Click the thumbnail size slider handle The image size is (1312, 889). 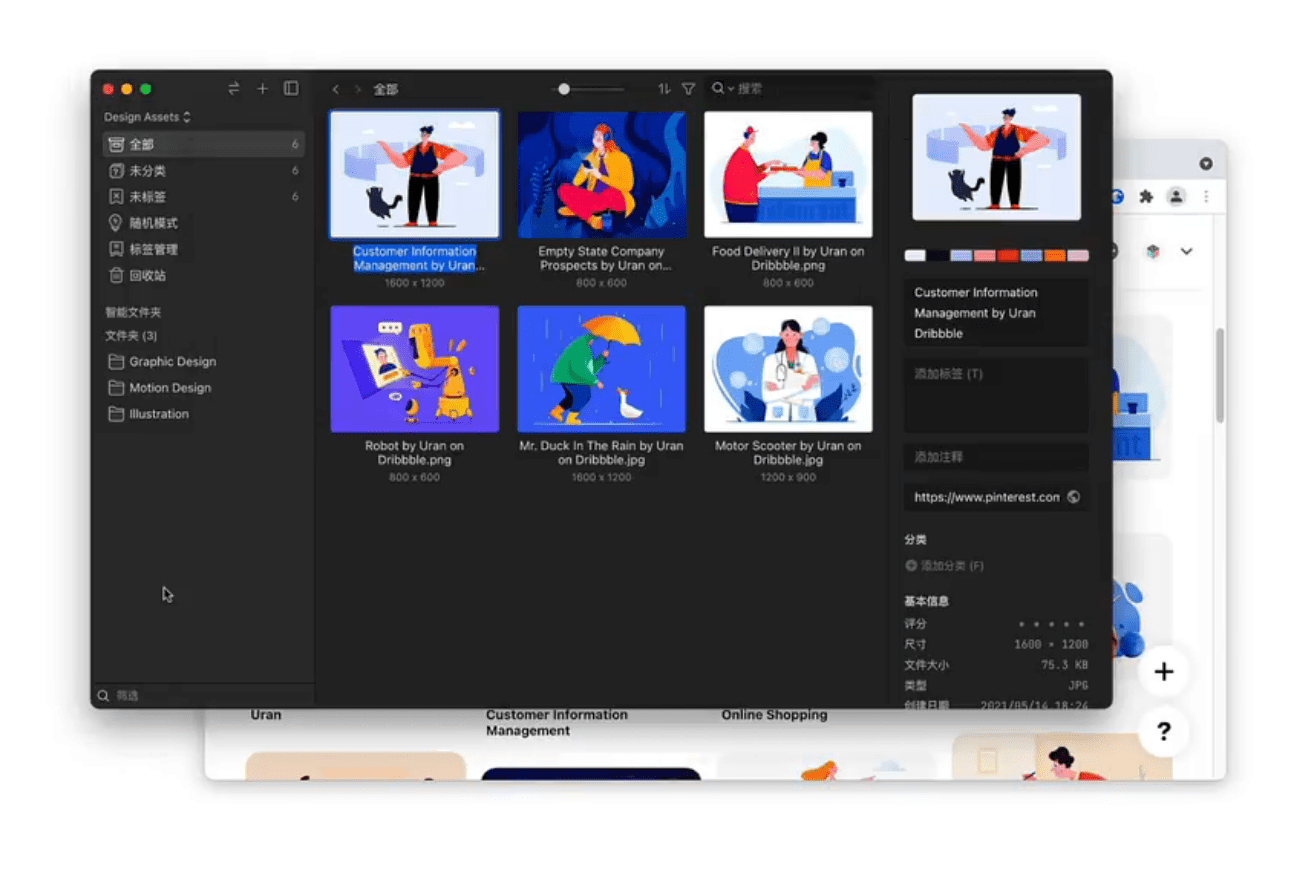tap(564, 89)
